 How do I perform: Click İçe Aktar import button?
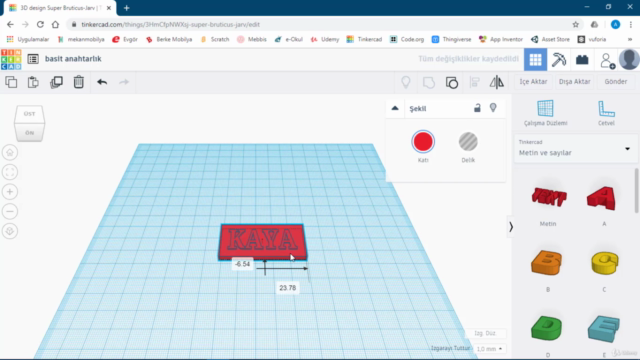(x=533, y=82)
